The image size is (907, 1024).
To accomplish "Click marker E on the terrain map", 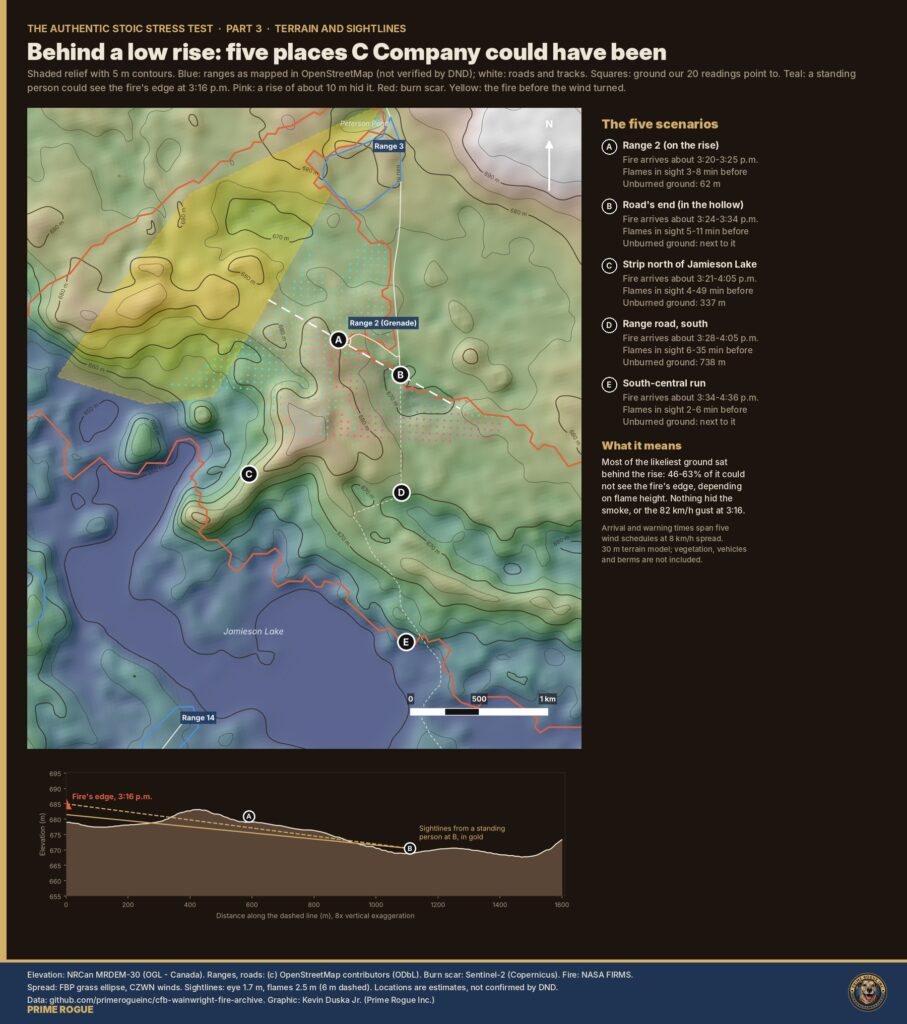I will [406, 642].
